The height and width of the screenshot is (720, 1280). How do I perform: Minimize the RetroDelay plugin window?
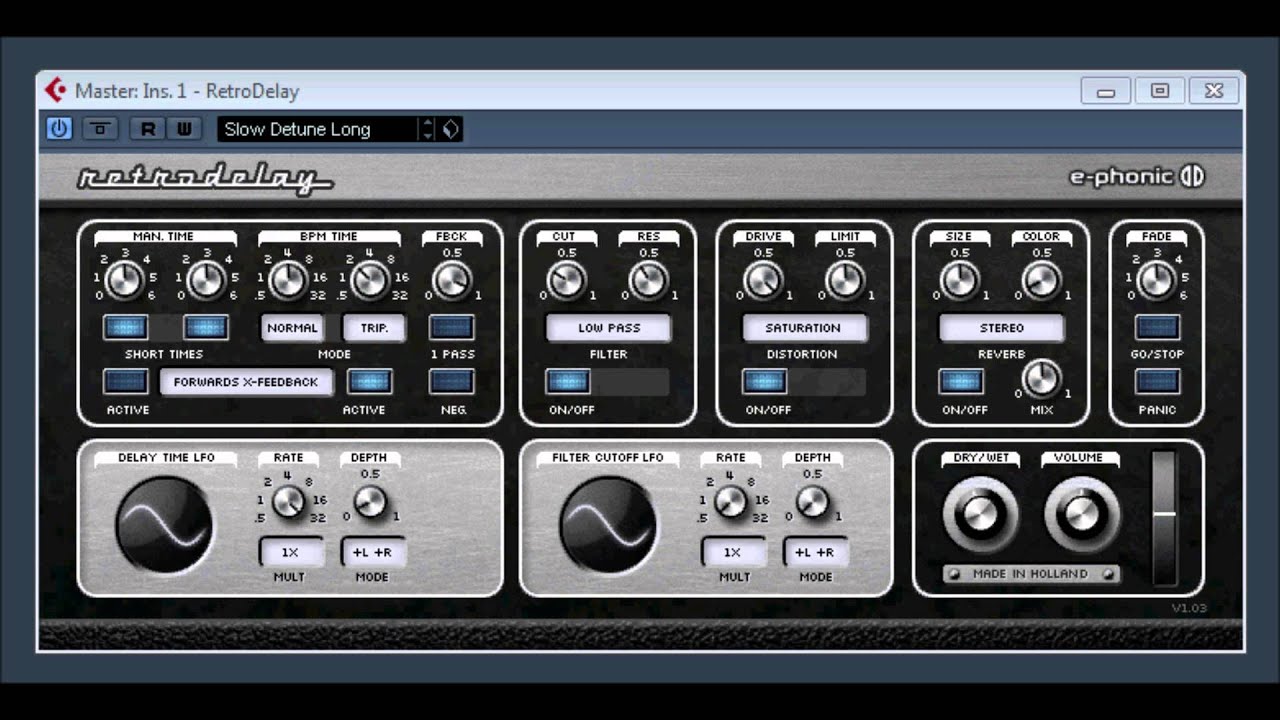(x=1105, y=91)
